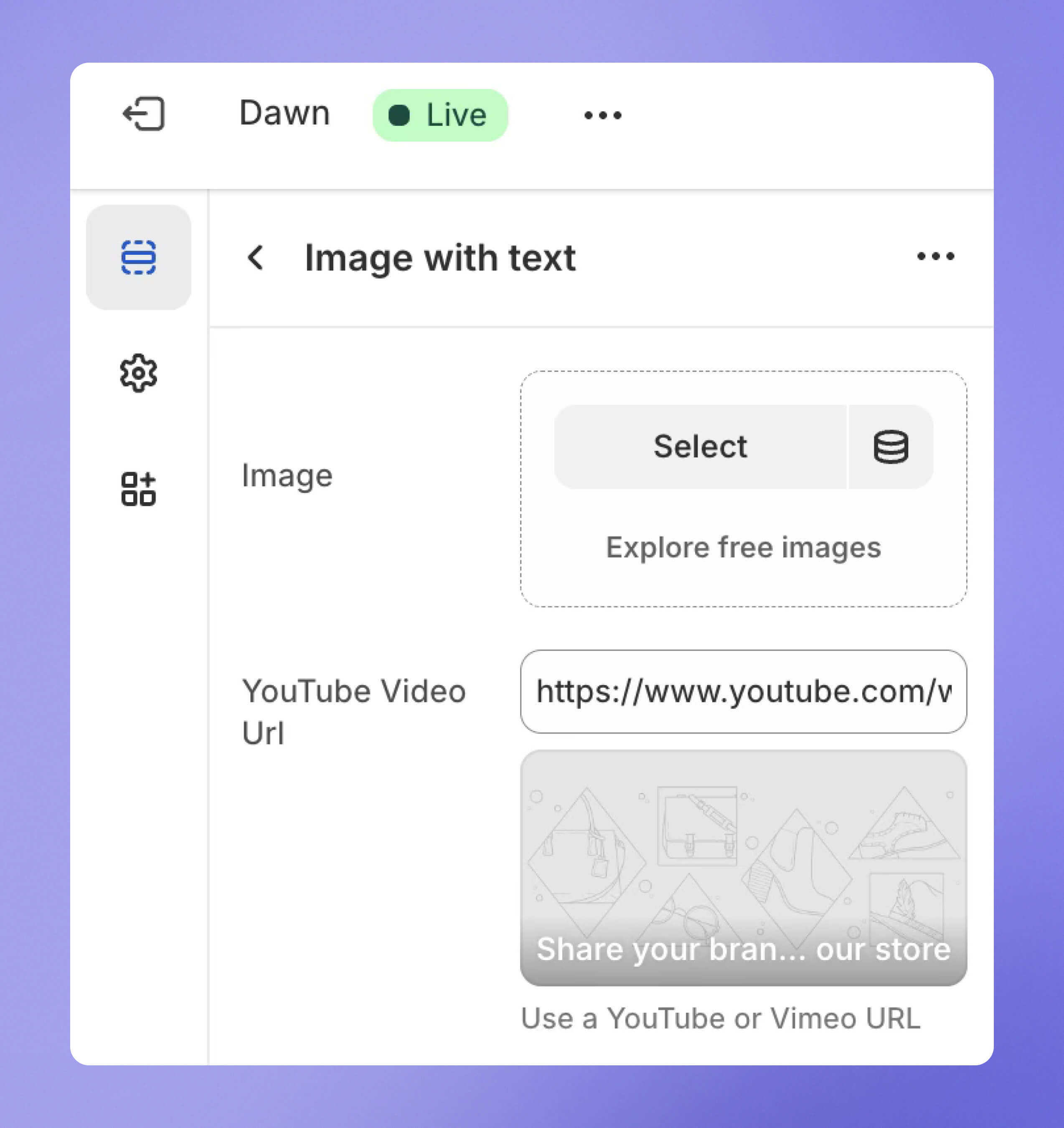Click the YouTube Video Url label
Viewport: 1064px width, 1128px height.
point(353,711)
